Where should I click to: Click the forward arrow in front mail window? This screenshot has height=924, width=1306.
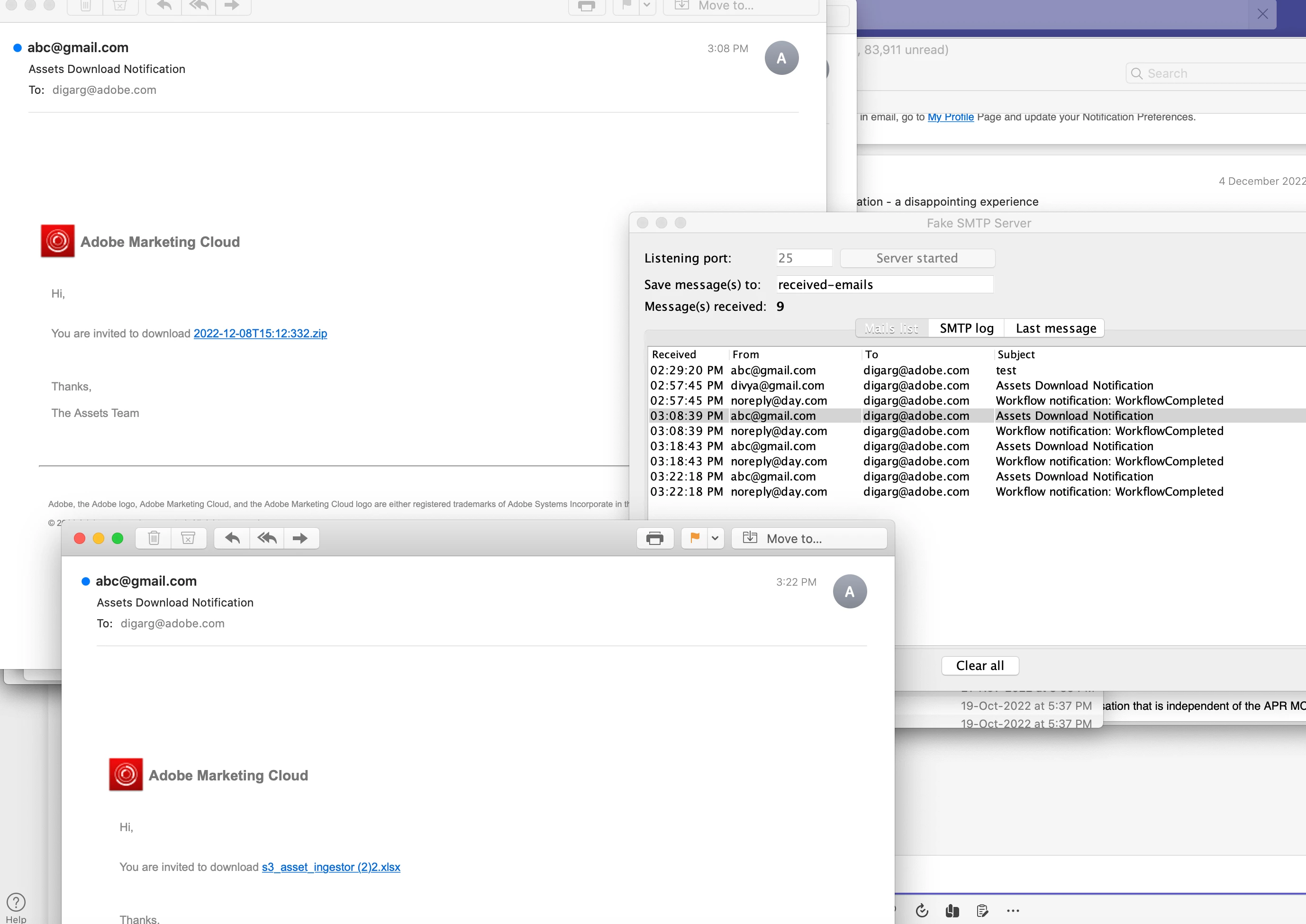click(x=300, y=538)
